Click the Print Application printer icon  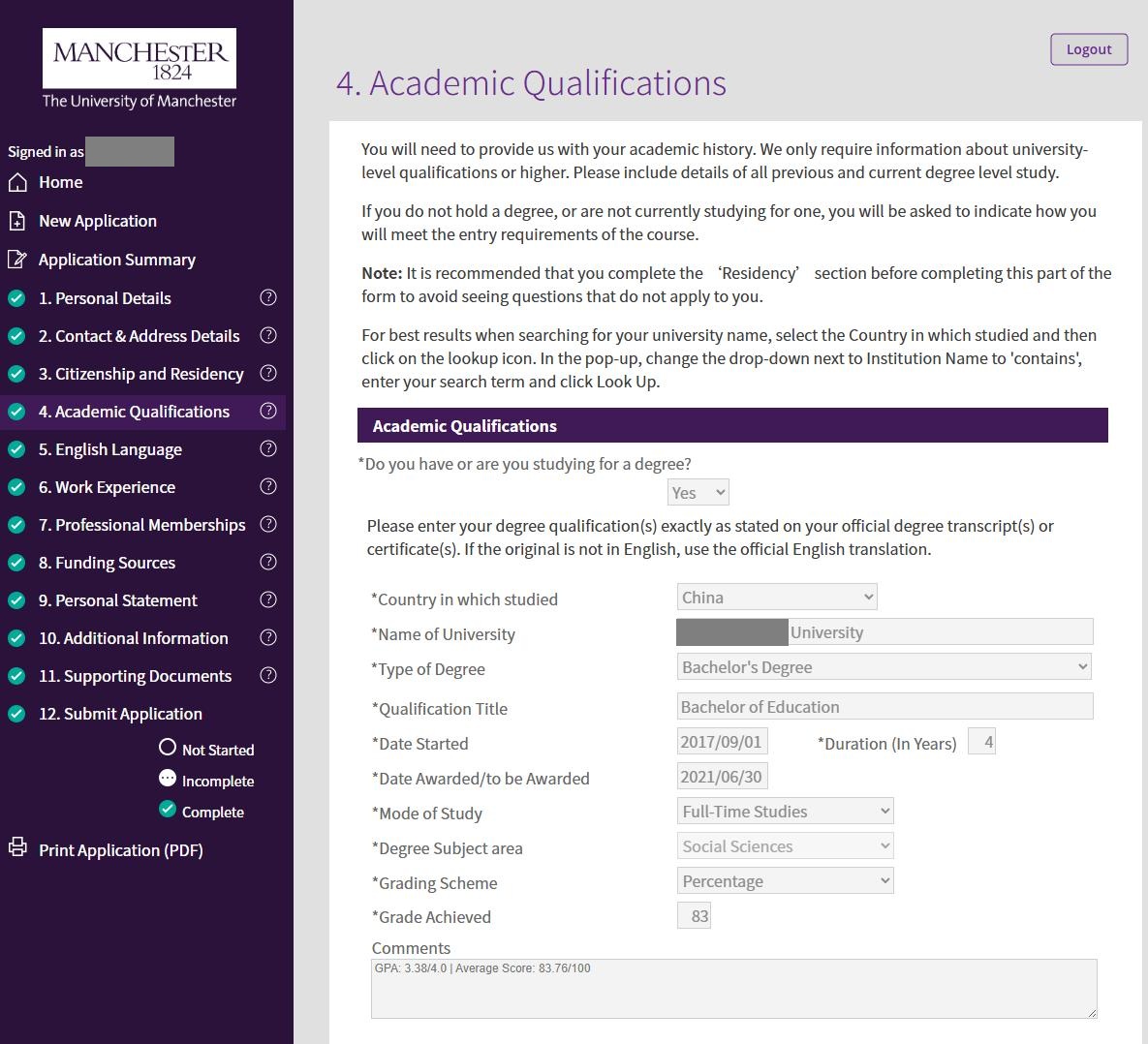click(17, 848)
